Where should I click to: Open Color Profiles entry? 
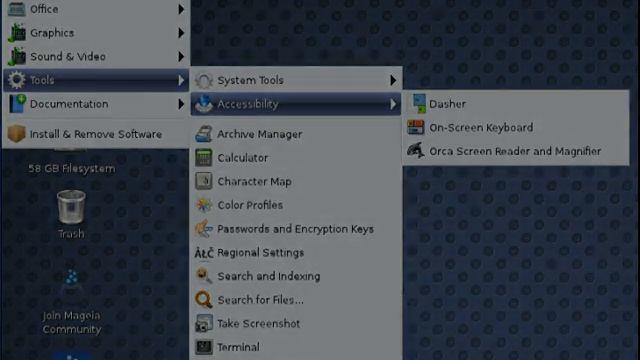pyautogui.click(x=296, y=205)
